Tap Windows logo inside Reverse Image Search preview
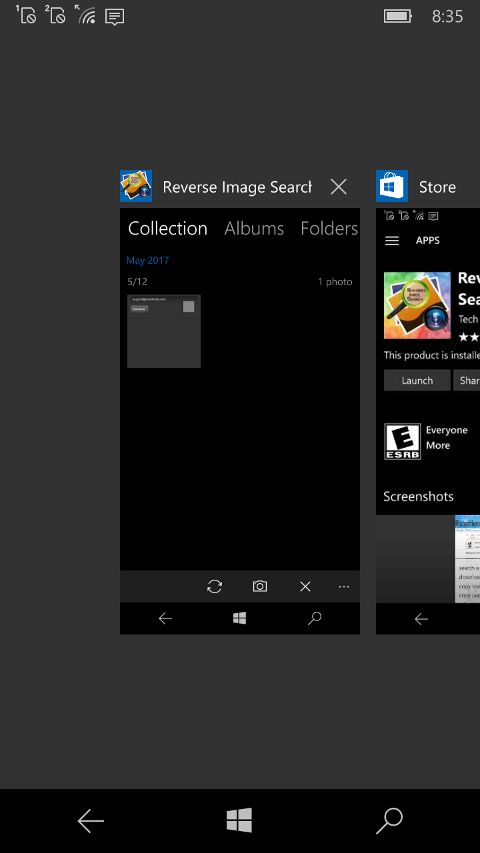Screen dimensions: 480x853 coord(239,619)
